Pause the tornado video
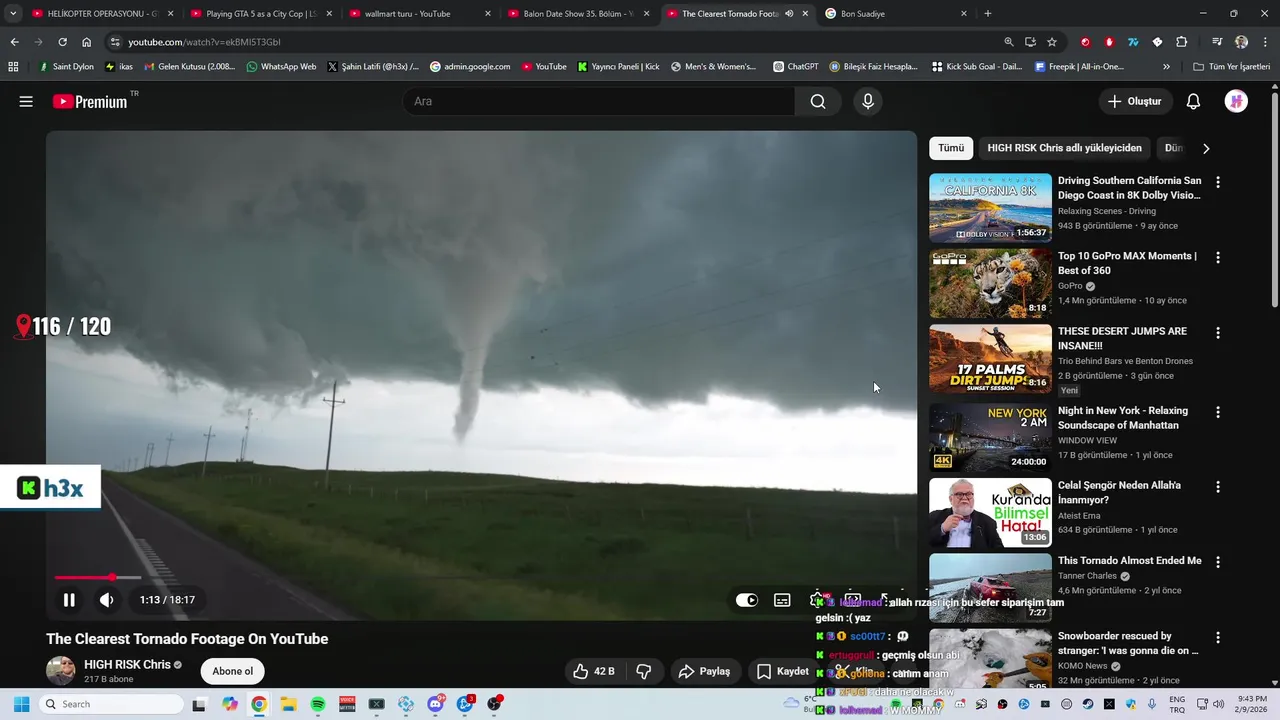 [x=69, y=600]
